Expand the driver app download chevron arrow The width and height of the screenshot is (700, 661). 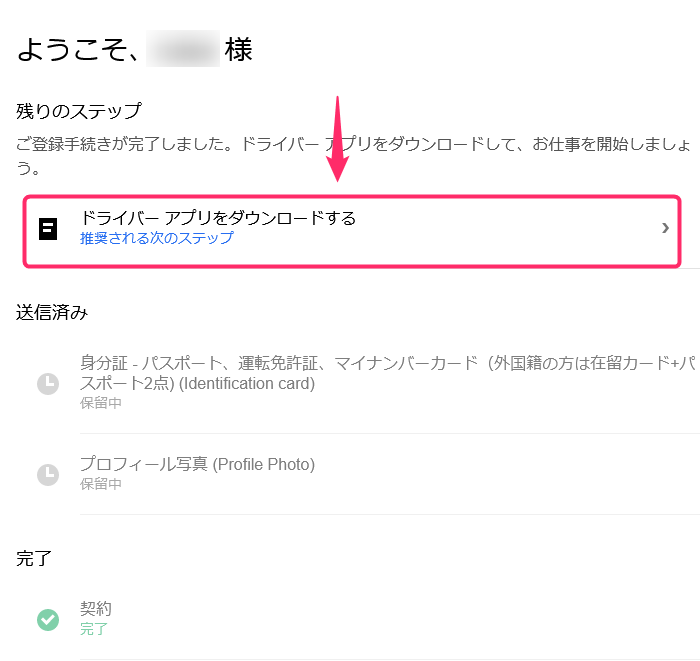(x=665, y=228)
